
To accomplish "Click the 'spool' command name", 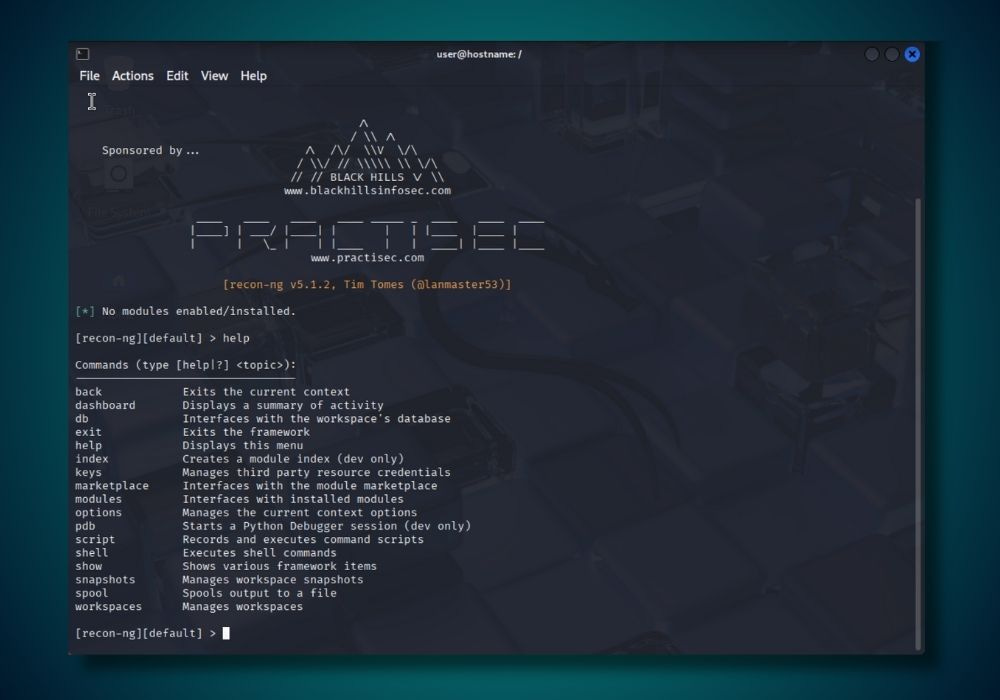I will click(92, 593).
